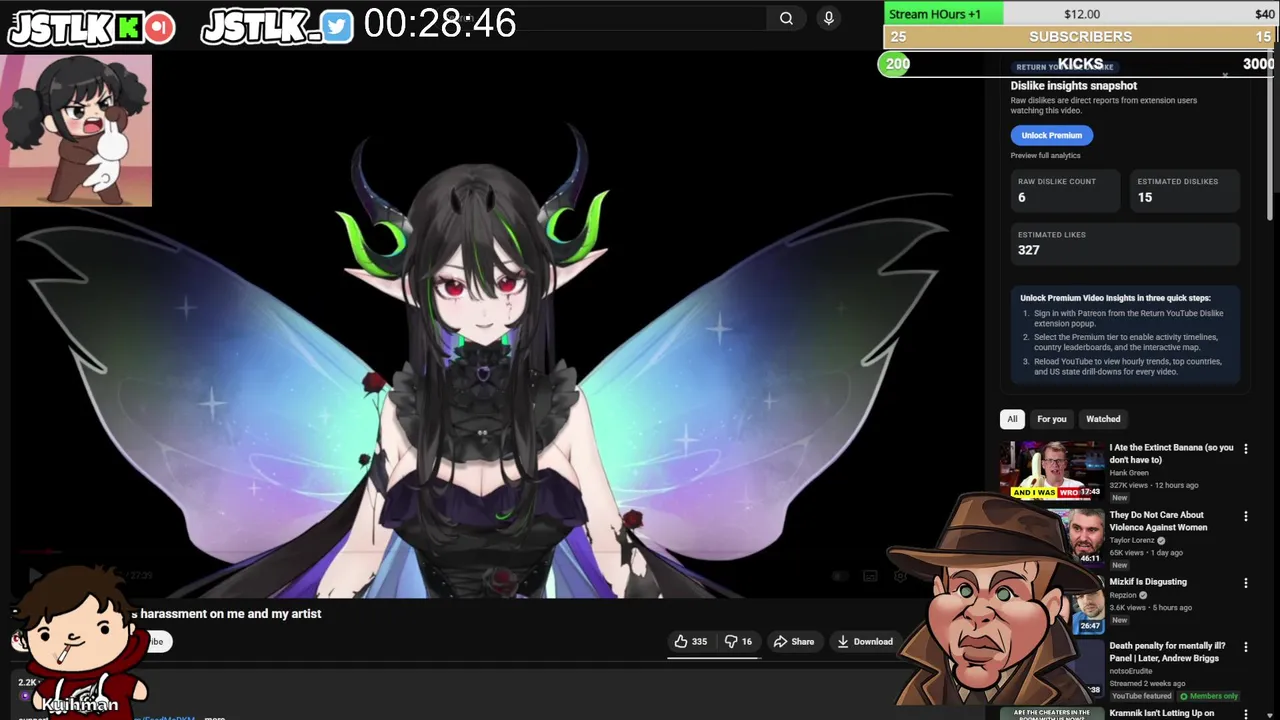Click the SUBSCRIBERS goal bar

coord(1080,37)
